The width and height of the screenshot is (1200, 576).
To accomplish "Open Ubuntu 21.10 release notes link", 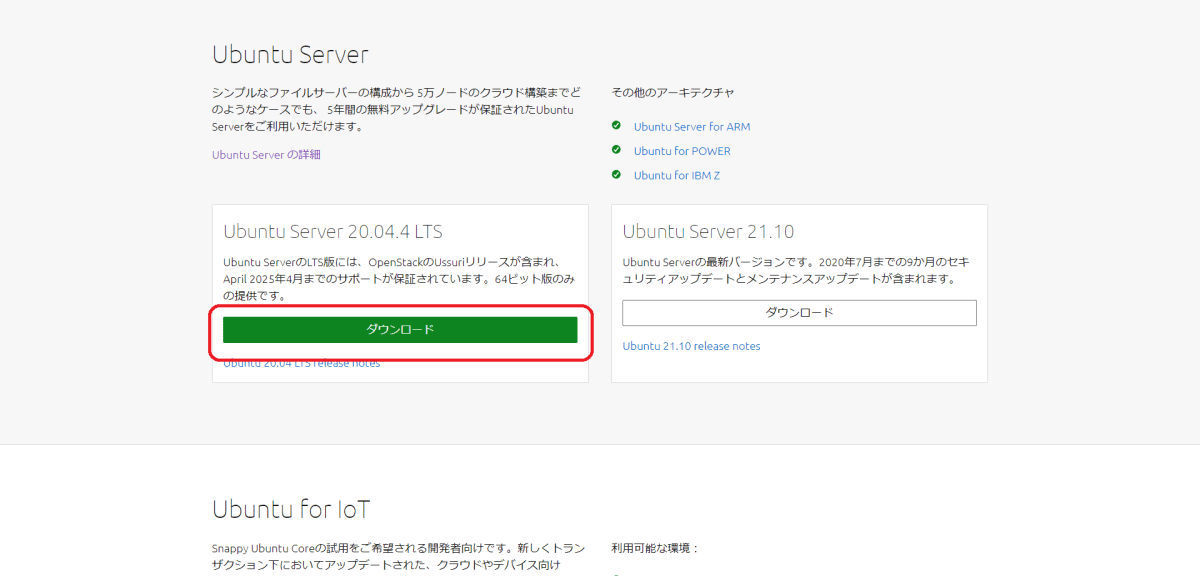I will click(x=691, y=346).
